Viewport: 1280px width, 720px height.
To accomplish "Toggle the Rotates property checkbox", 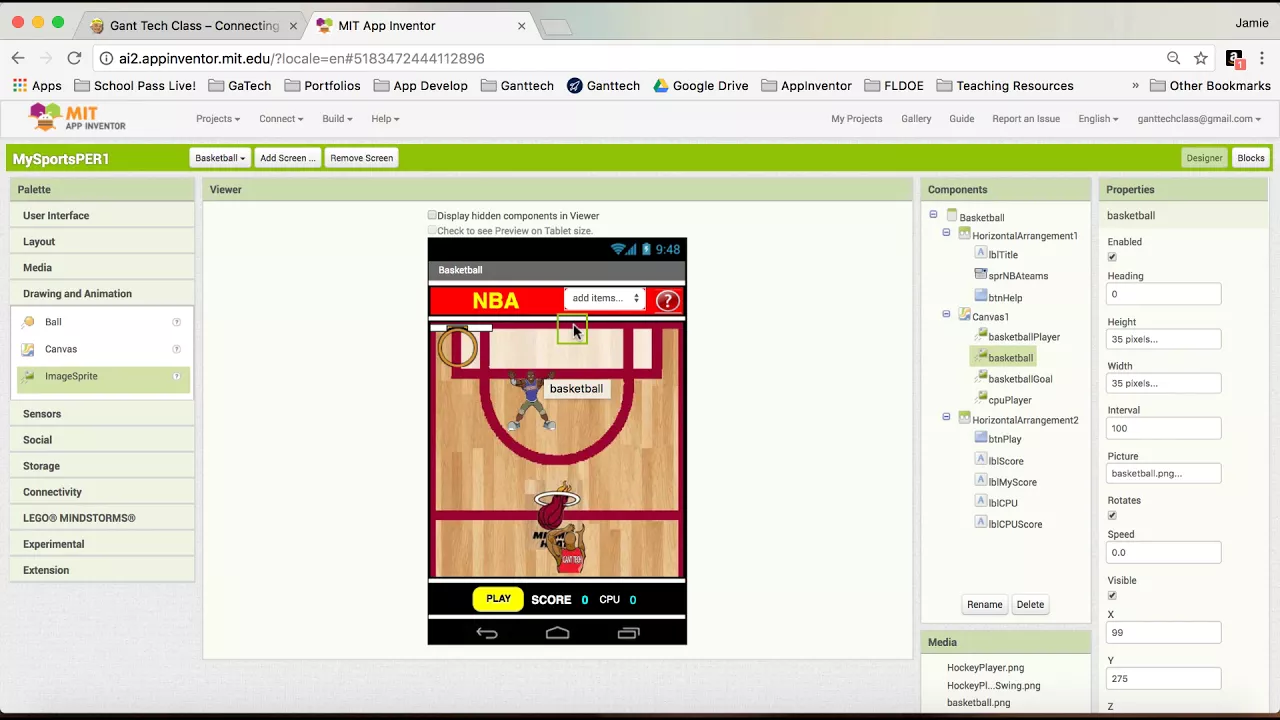I will click(x=1112, y=516).
